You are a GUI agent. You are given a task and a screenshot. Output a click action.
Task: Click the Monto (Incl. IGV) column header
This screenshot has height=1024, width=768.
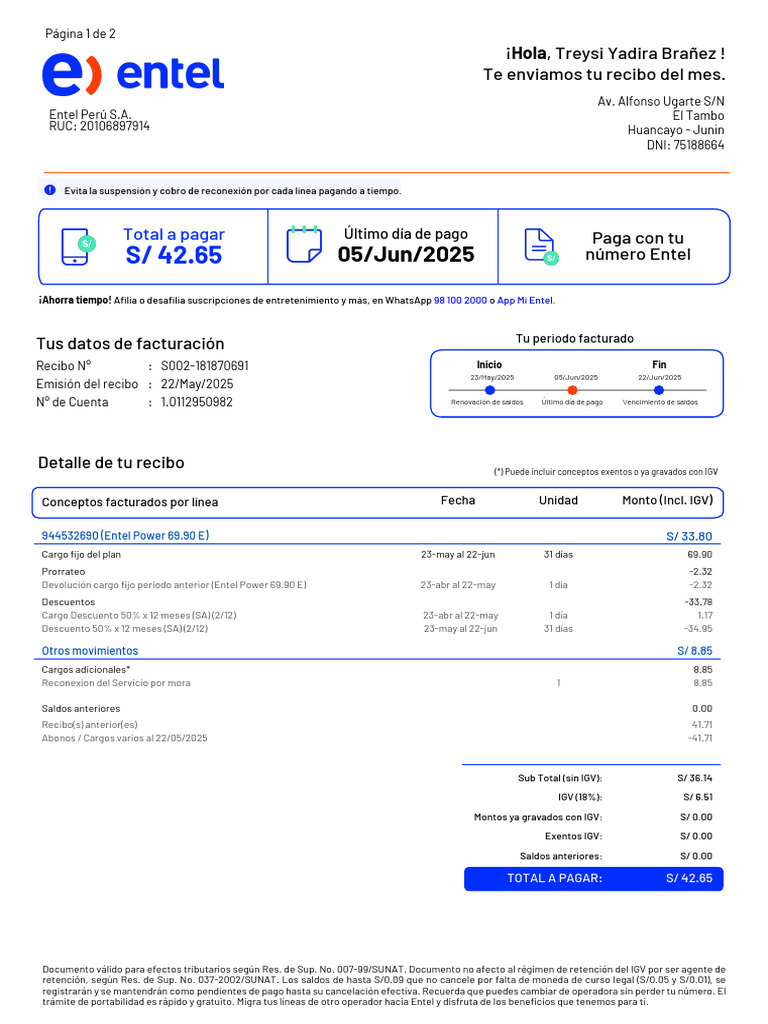click(667, 500)
